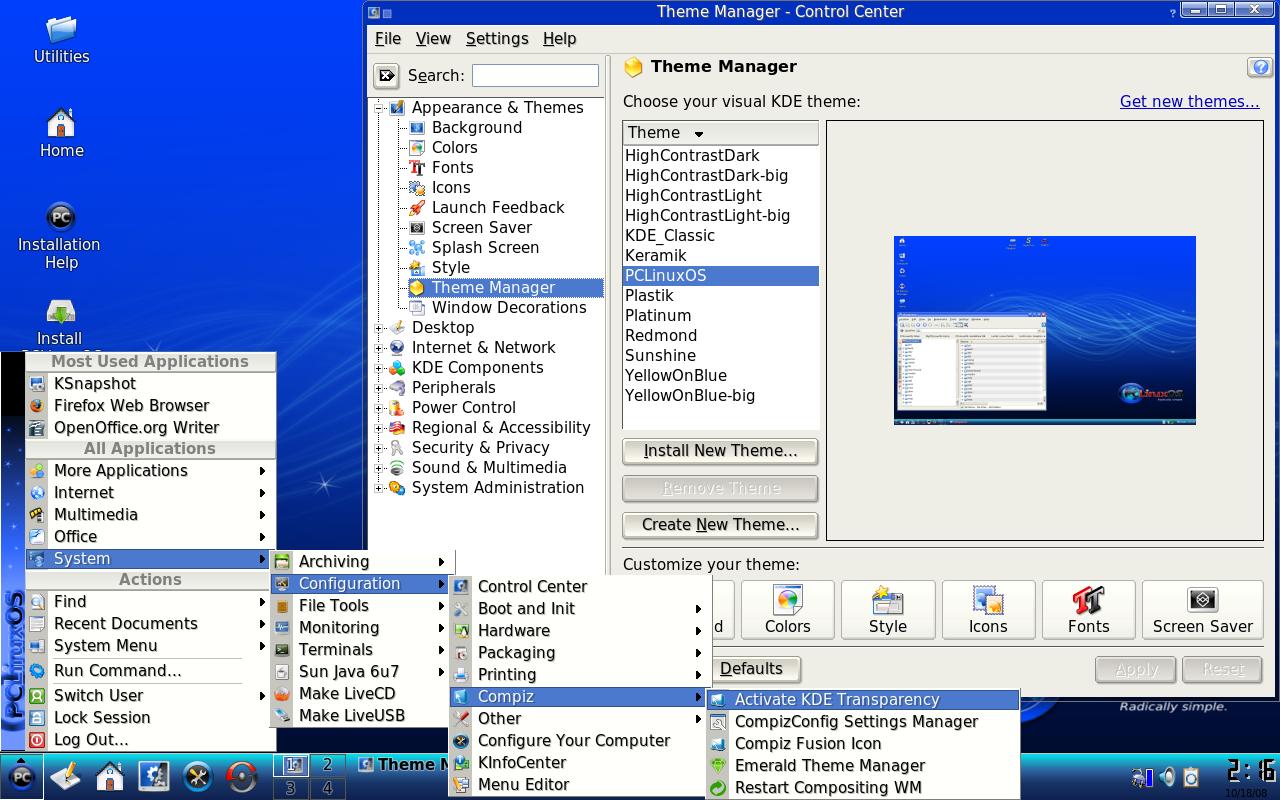Choose Log Out from the start menu
The width and height of the screenshot is (1280, 800).
click(x=150, y=740)
